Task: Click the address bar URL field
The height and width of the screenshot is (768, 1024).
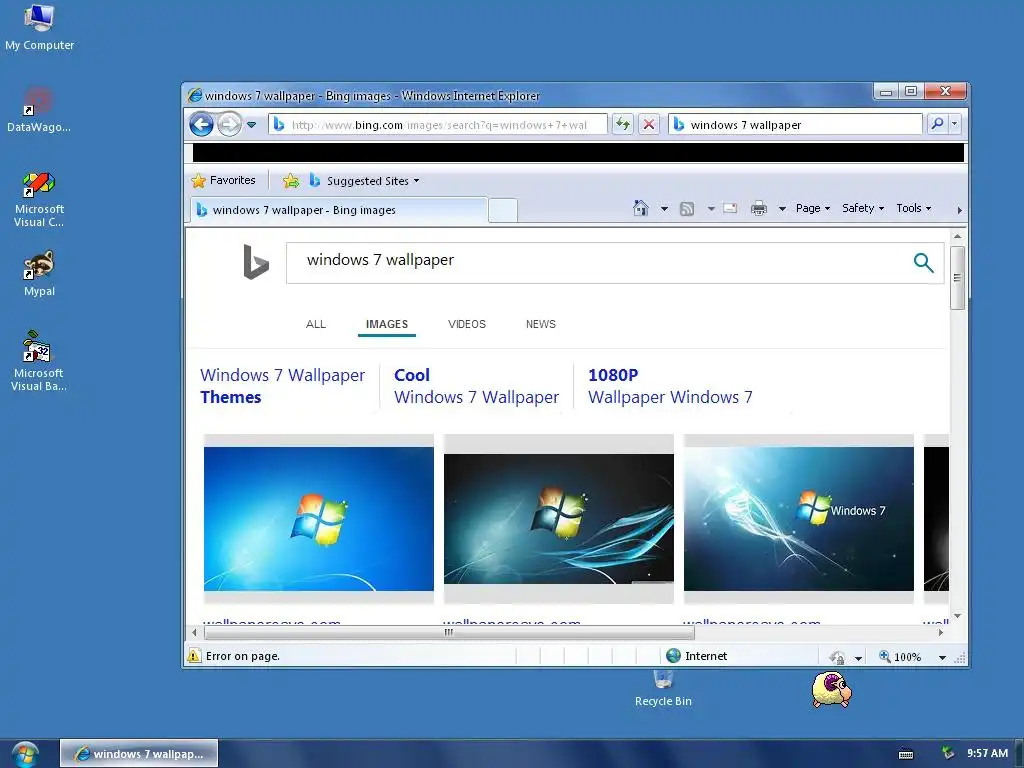Action: [438, 125]
